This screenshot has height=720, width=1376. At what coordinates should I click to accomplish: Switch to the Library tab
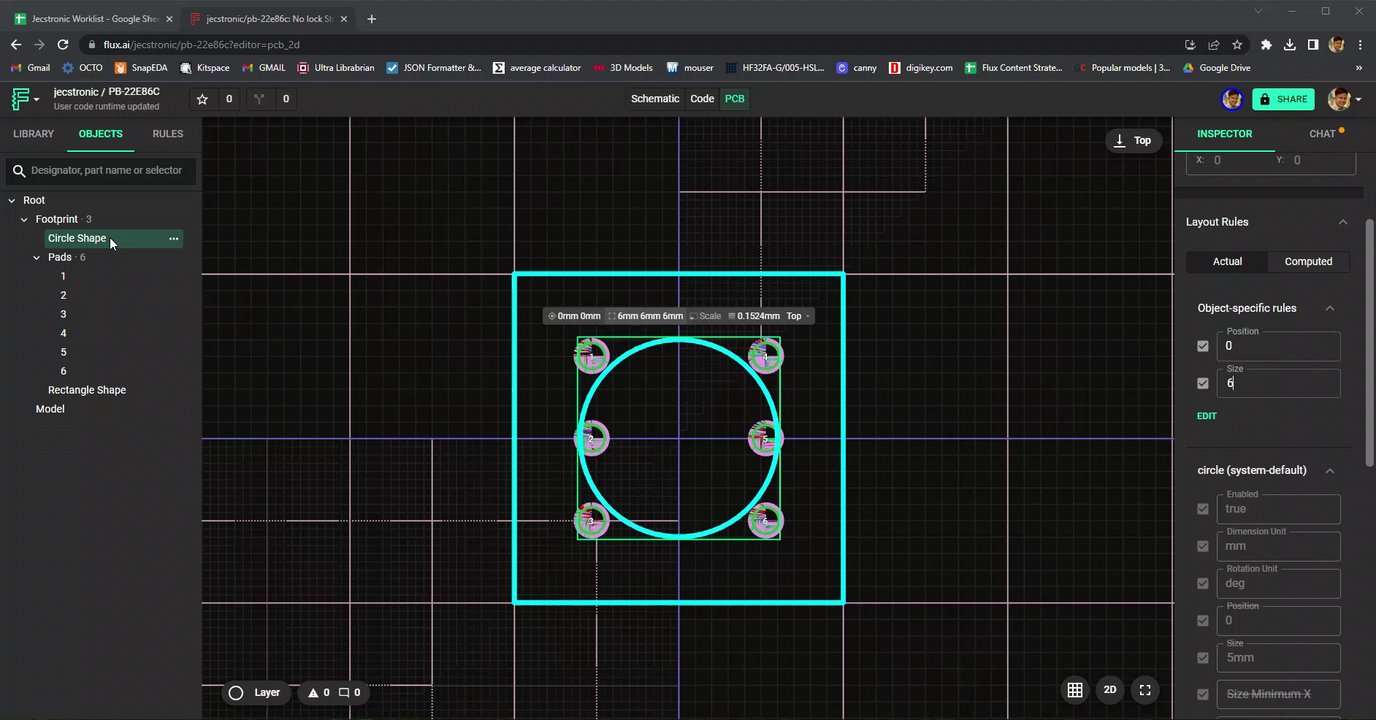pyautogui.click(x=33, y=134)
